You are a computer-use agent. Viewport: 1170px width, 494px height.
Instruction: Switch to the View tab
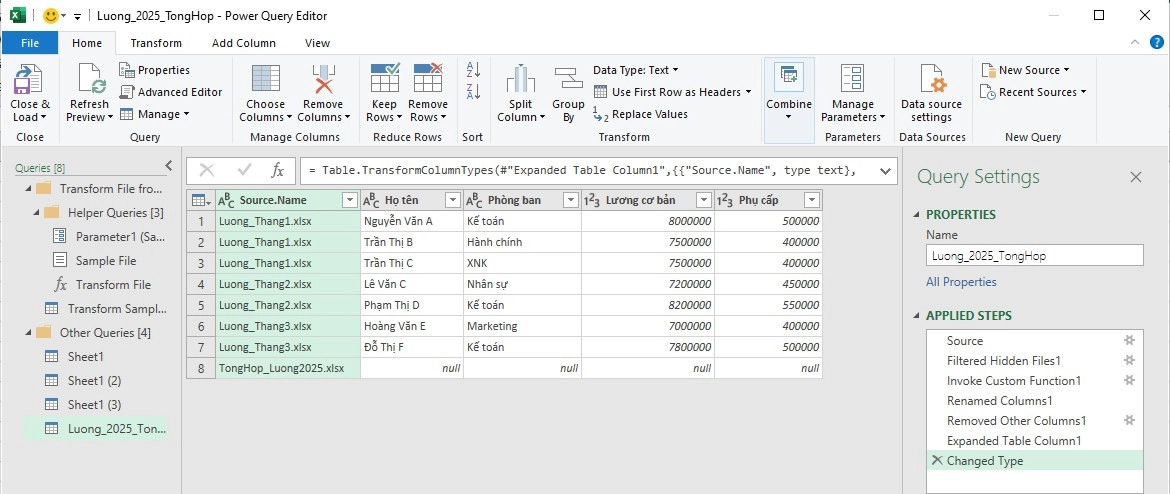[317, 43]
